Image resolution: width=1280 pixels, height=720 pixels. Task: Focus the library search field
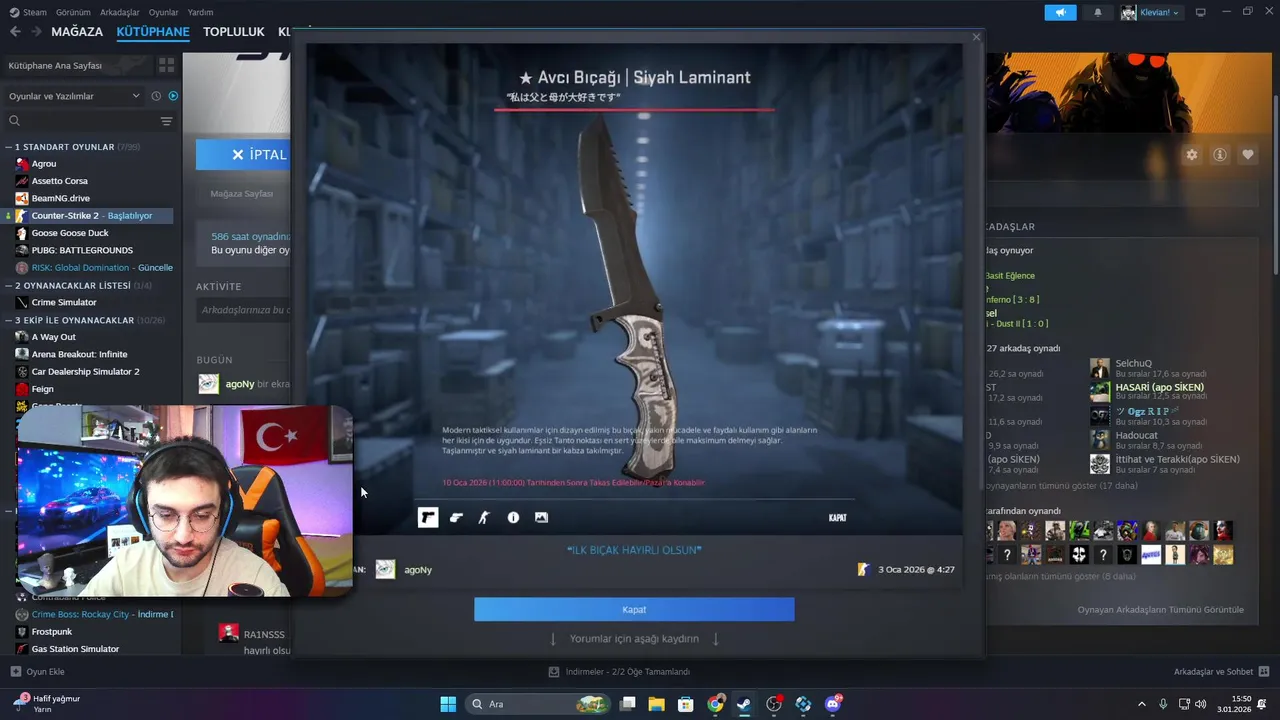click(x=80, y=121)
